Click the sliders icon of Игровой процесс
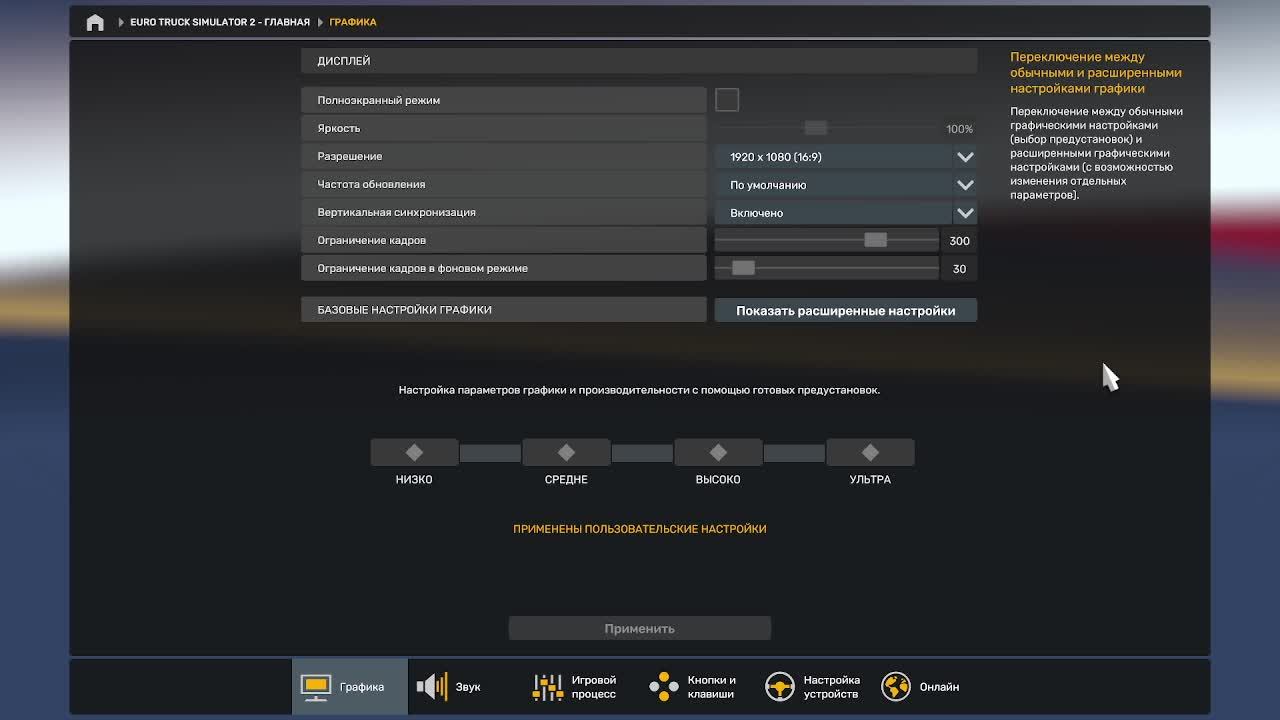The width and height of the screenshot is (1280, 720). click(548, 687)
